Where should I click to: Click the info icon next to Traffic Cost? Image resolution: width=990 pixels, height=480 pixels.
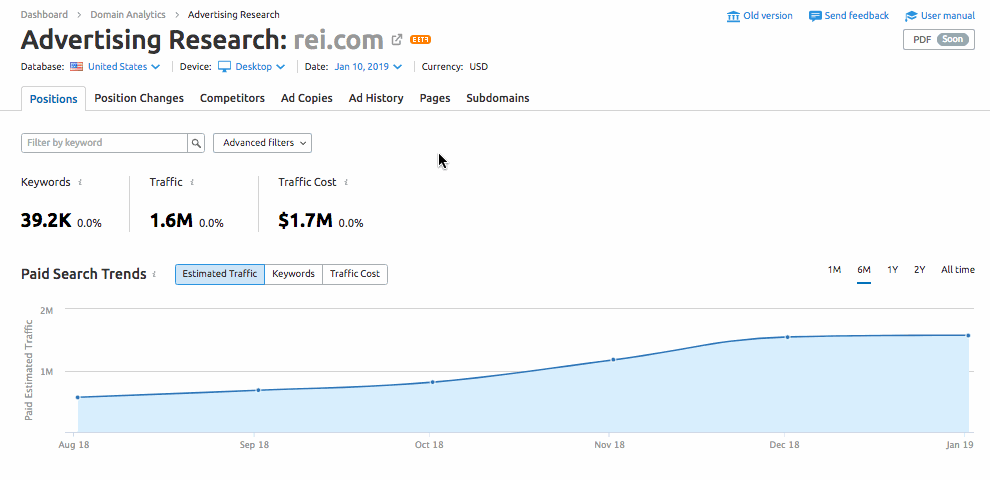pyautogui.click(x=346, y=183)
